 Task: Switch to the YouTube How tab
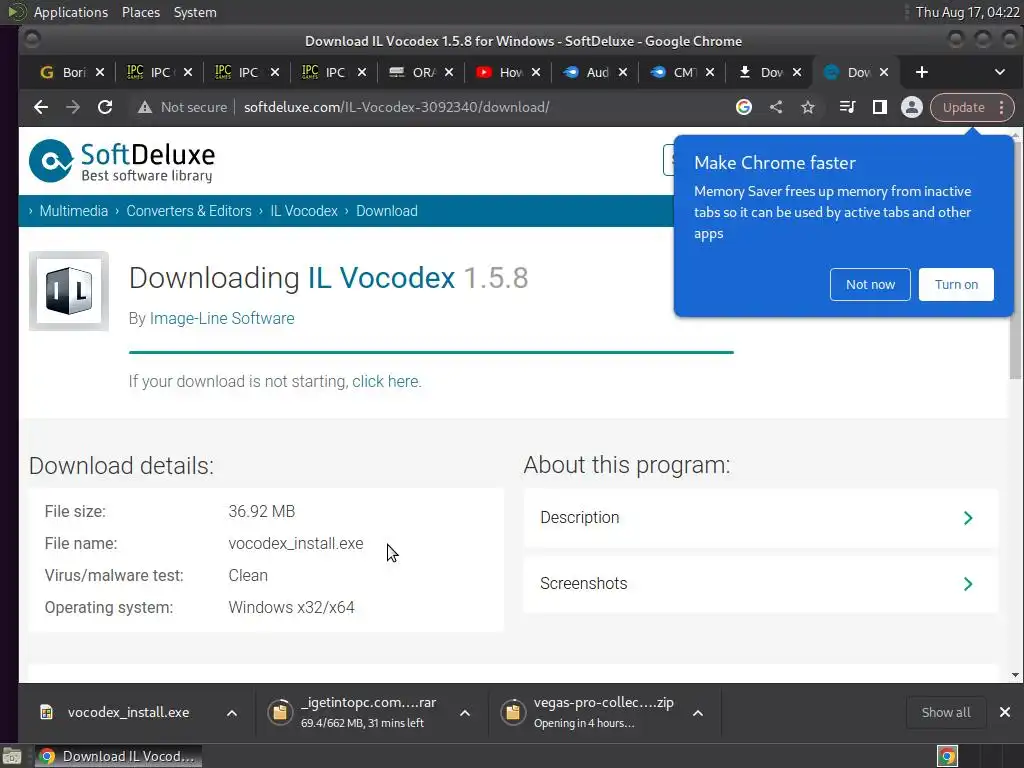coord(502,72)
